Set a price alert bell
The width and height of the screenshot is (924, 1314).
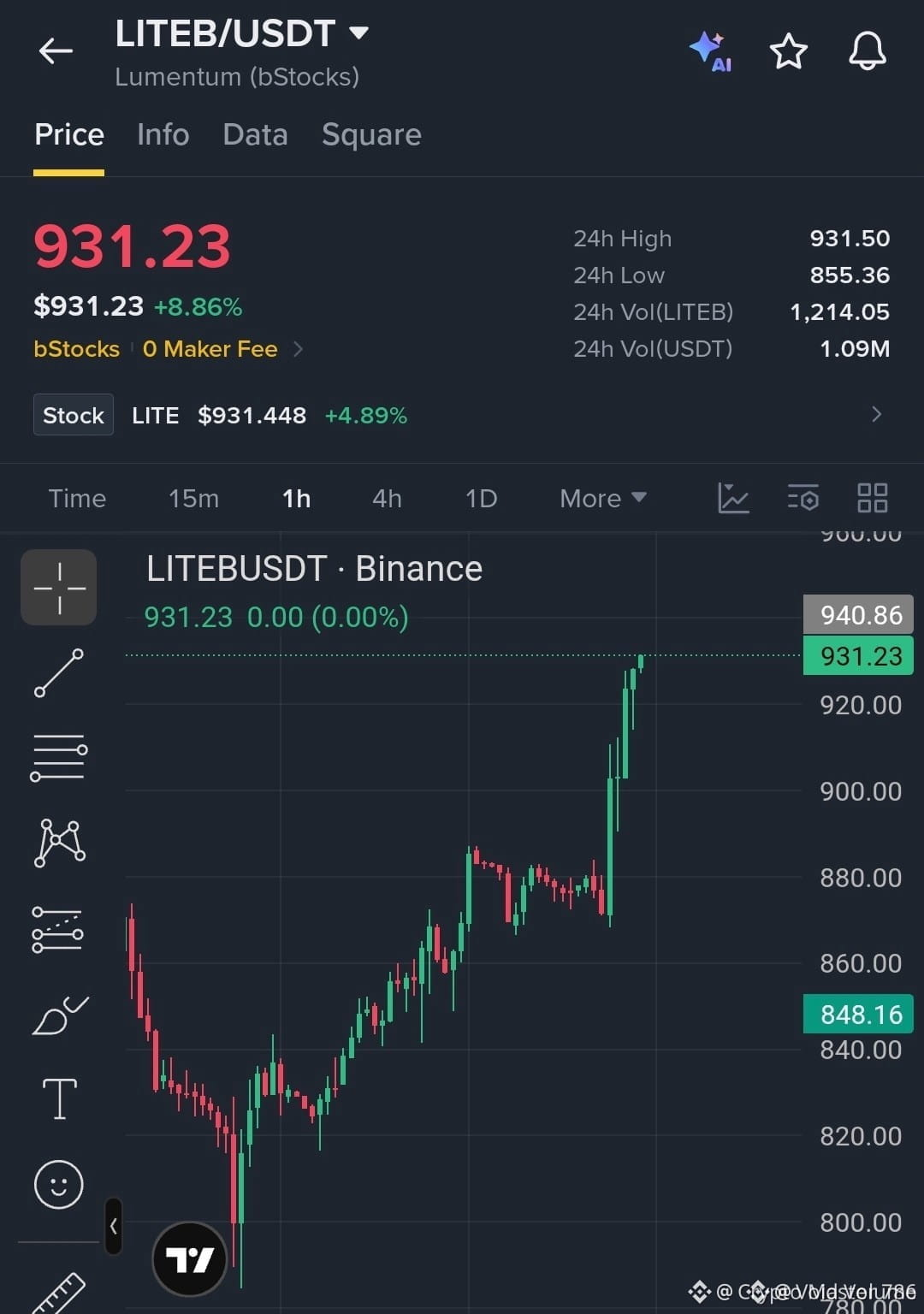867,51
